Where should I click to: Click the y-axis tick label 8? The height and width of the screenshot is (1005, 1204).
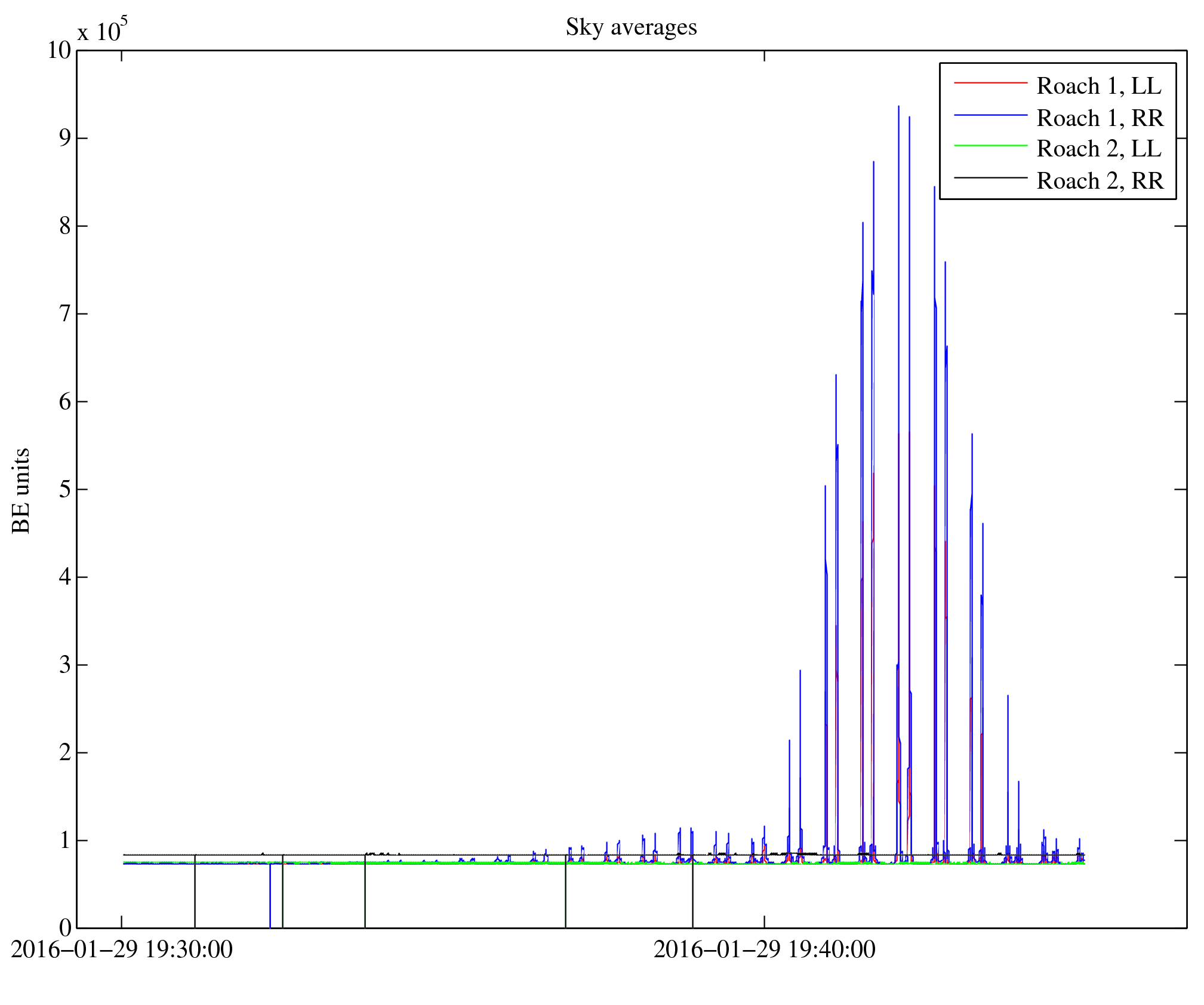click(65, 226)
